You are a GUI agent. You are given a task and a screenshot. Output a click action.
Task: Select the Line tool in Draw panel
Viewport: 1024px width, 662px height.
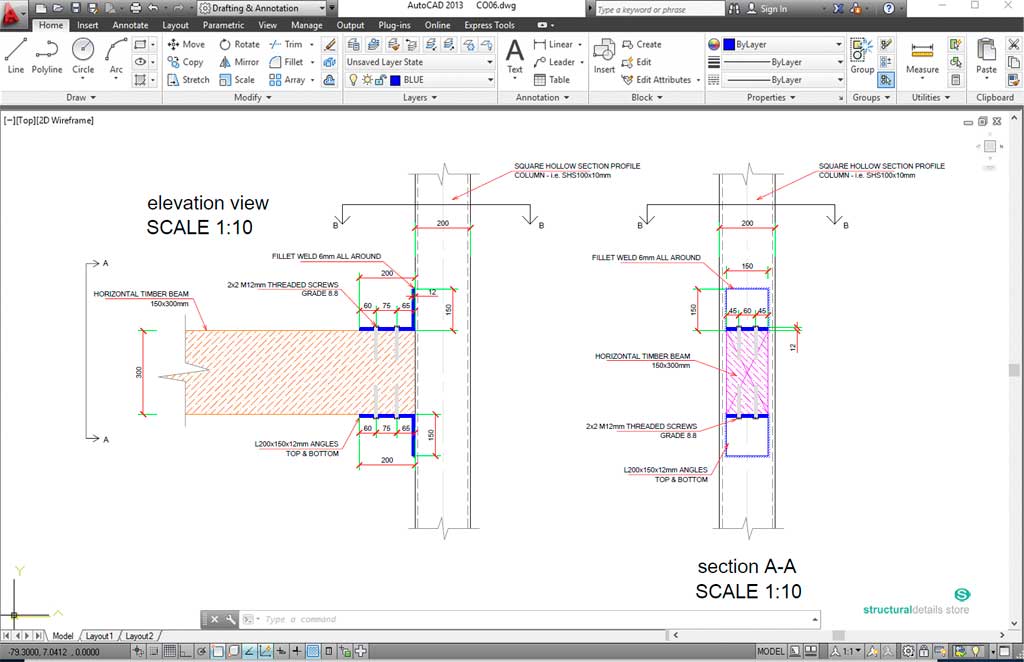(15, 57)
